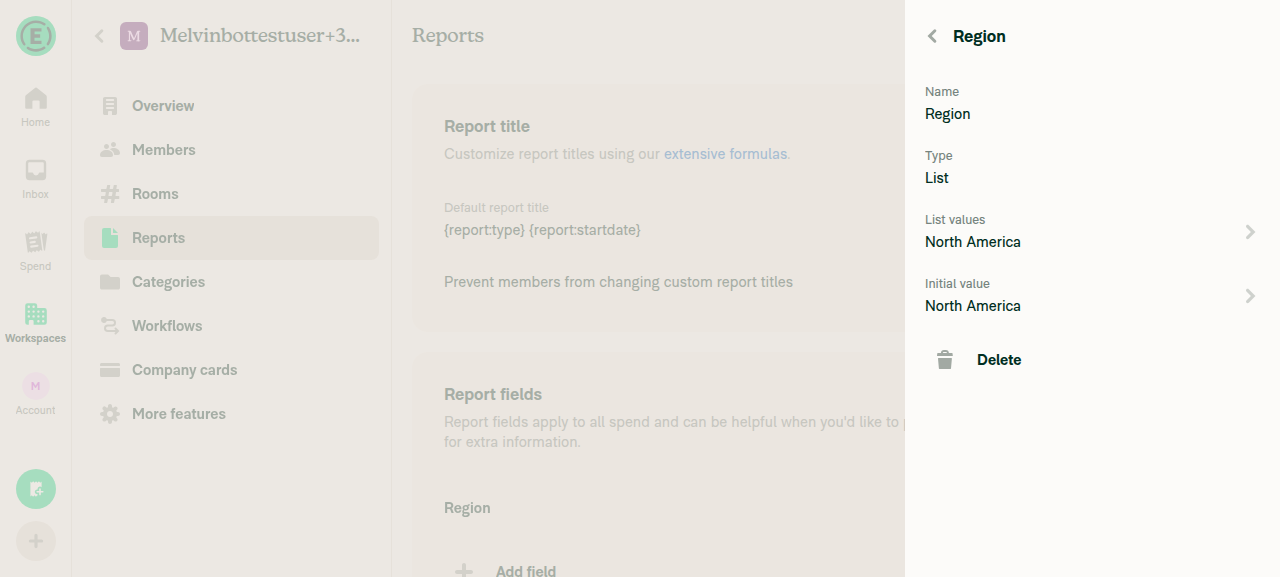
Task: Open the Account avatar
Action: 36,386
